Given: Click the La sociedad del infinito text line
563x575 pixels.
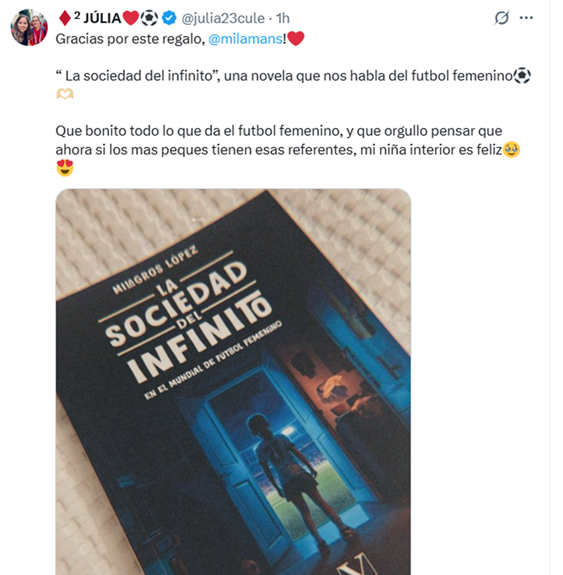Looking at the screenshot, I should pyautogui.click(x=284, y=76).
